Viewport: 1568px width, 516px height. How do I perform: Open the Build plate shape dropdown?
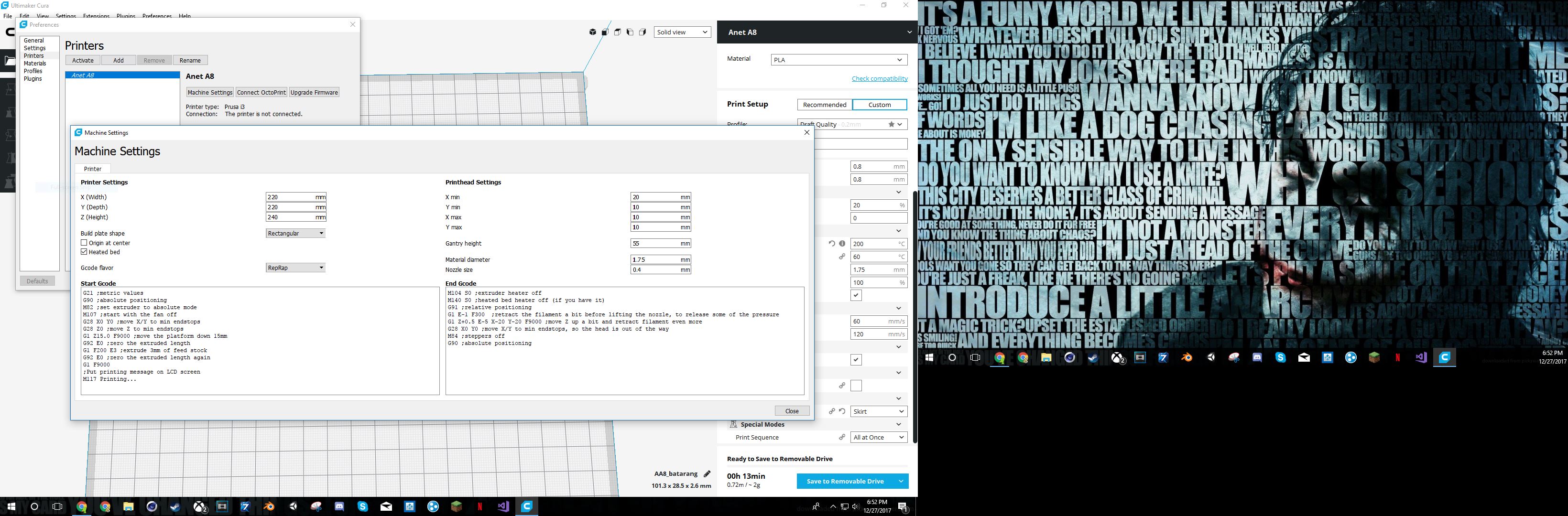tap(295, 233)
